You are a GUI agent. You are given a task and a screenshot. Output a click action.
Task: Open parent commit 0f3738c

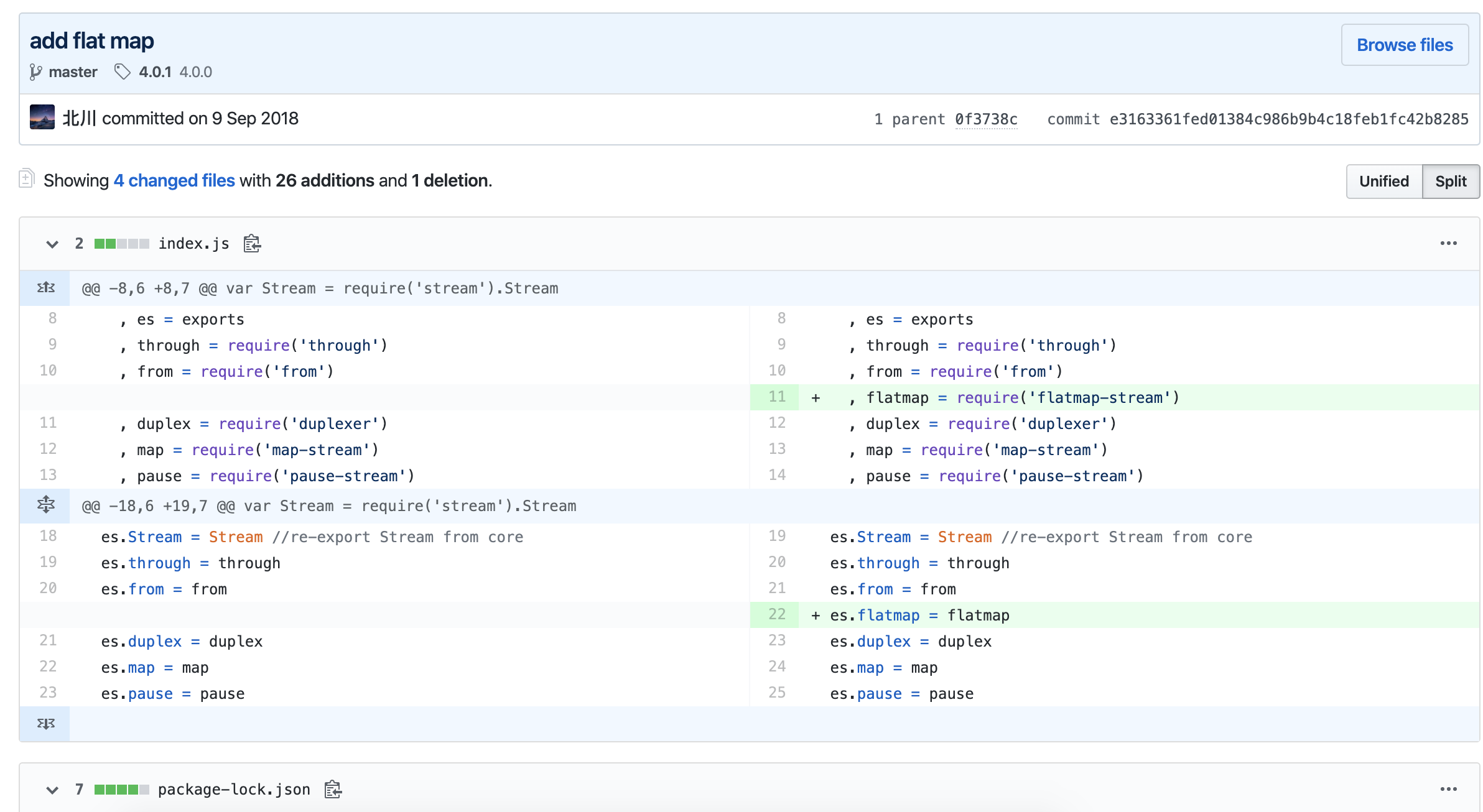pyautogui.click(x=986, y=119)
